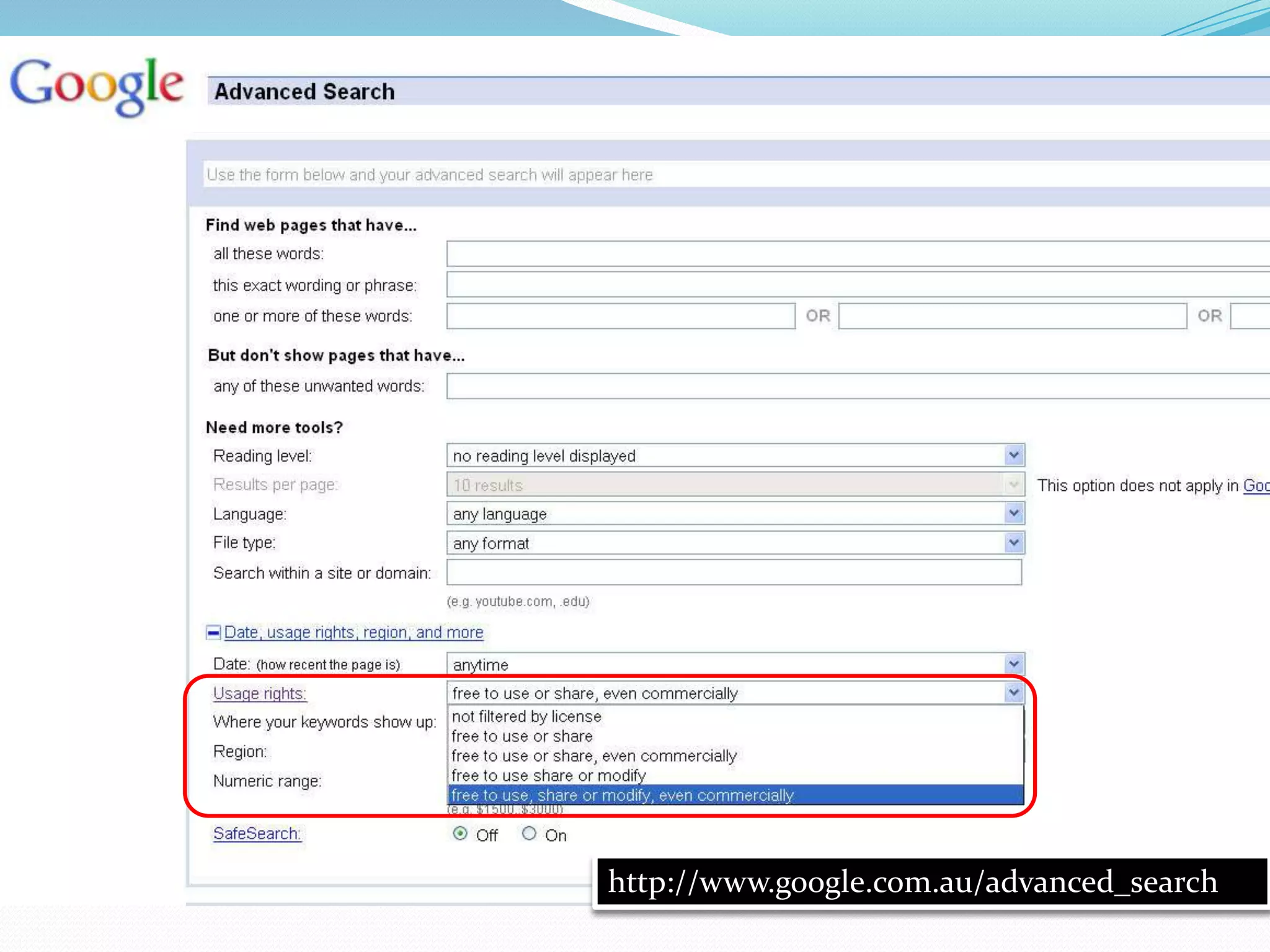Screen dimensions: 1270x952
Task: Open the SafeSearch help link
Action: click(x=257, y=834)
